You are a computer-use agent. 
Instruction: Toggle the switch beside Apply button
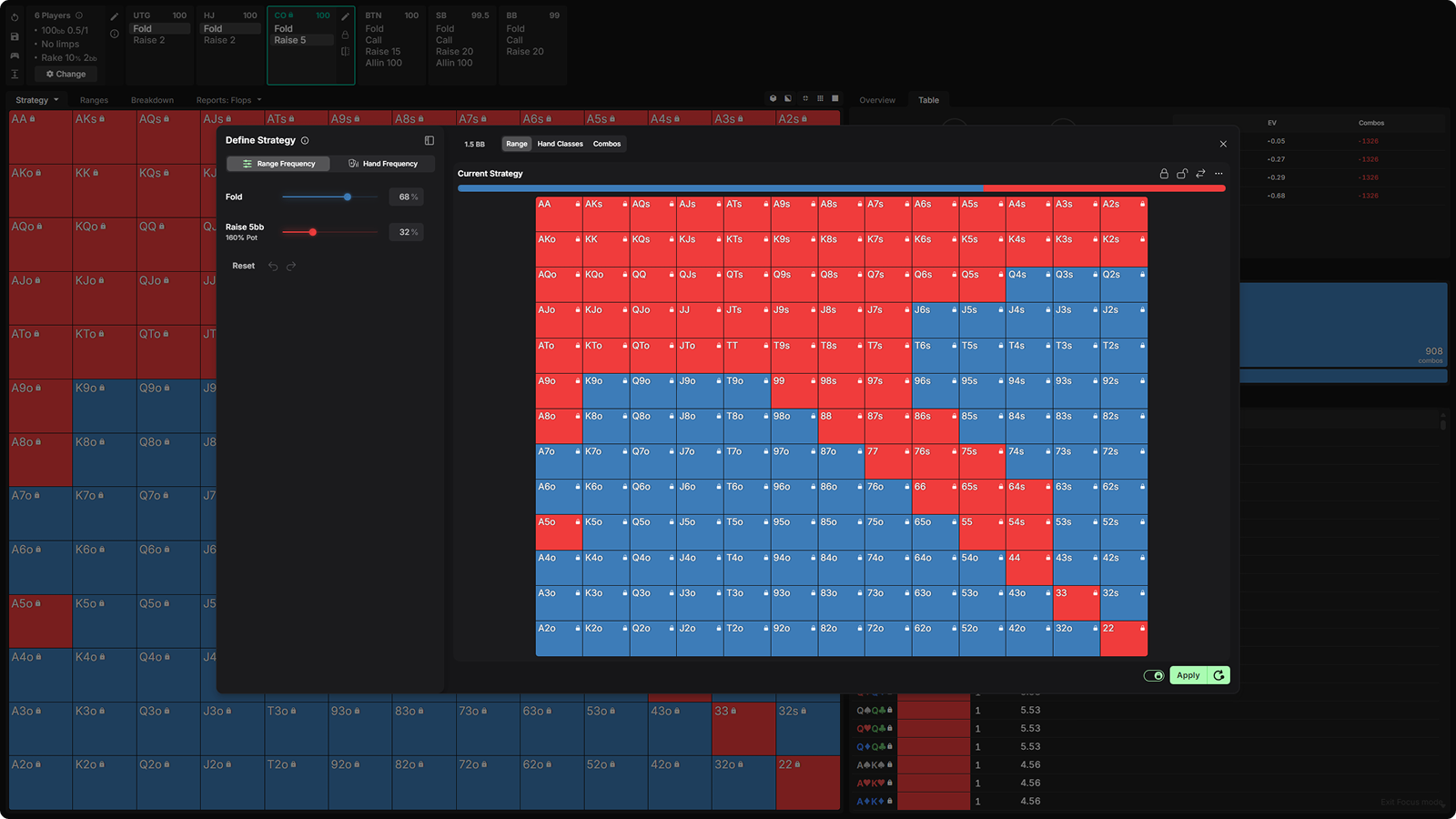(1154, 675)
